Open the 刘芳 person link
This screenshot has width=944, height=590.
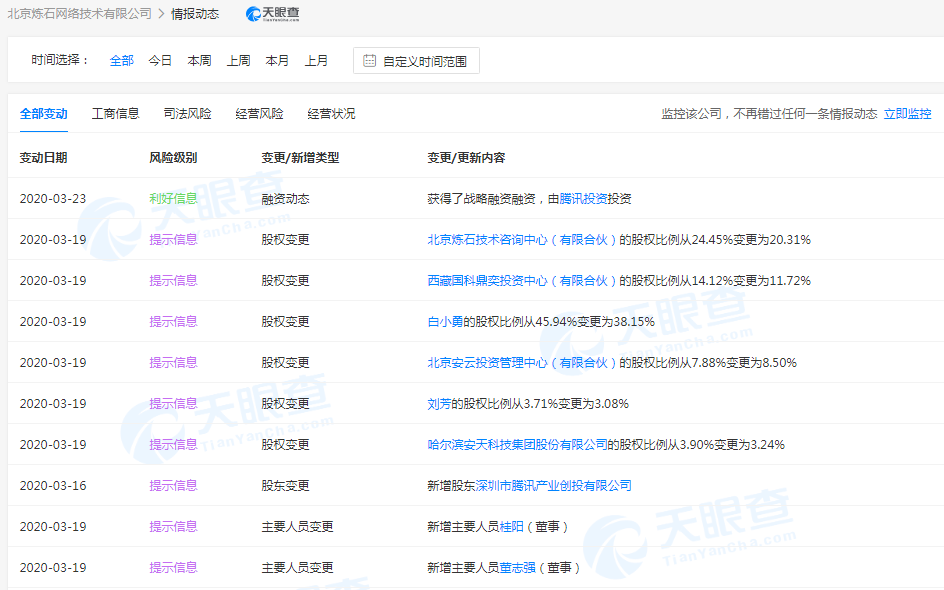pyautogui.click(x=439, y=403)
